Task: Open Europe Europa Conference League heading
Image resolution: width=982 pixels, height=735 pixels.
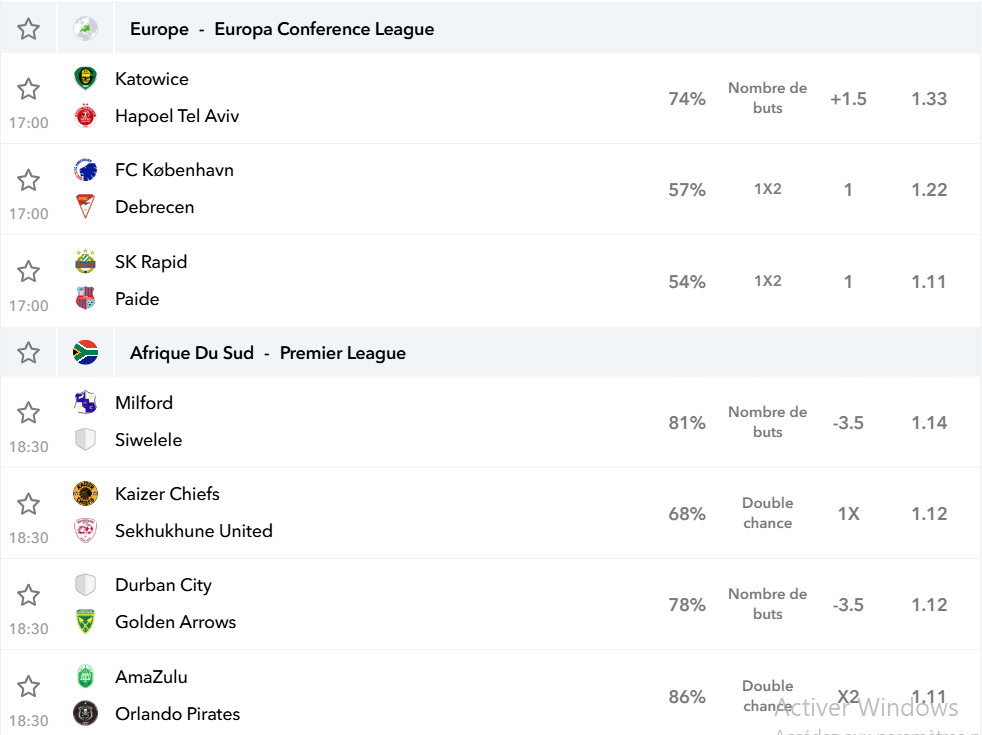Action: pos(282,29)
